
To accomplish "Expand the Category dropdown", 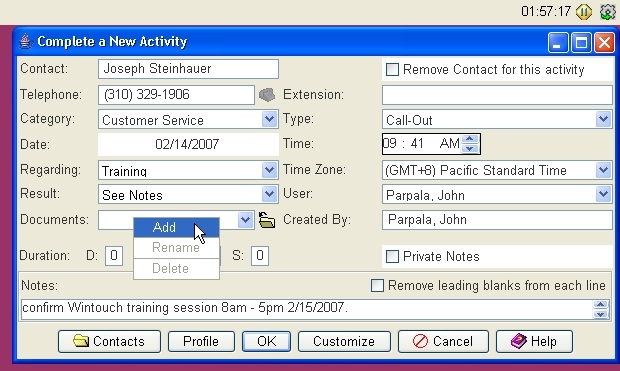I will pos(269,119).
